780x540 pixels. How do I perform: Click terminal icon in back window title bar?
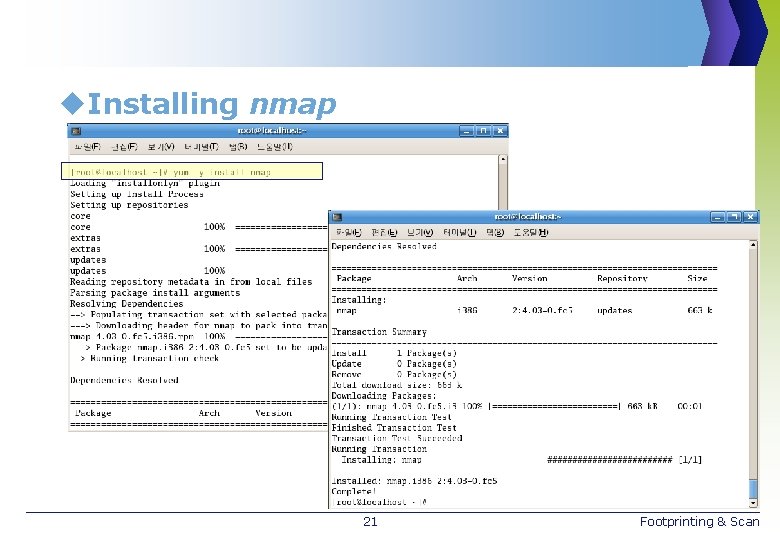[76, 131]
